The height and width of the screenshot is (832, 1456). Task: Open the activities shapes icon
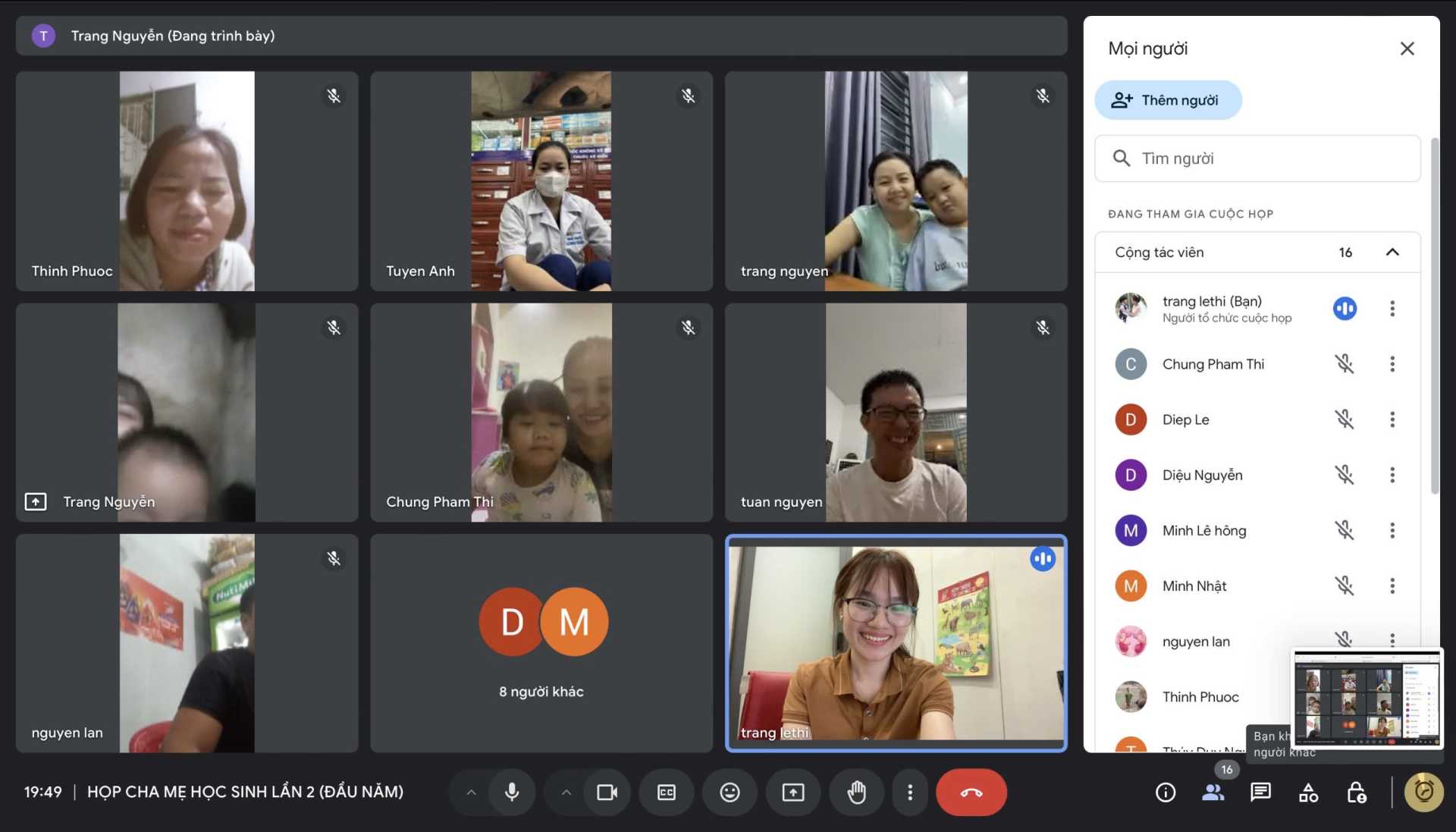click(1308, 793)
